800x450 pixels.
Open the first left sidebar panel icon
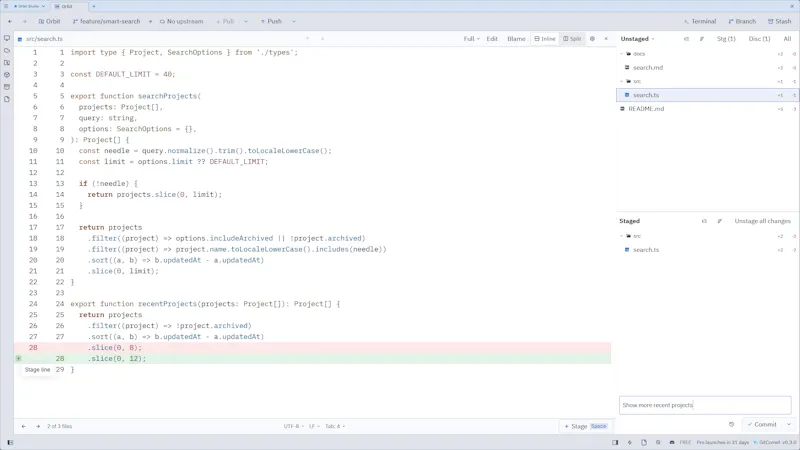click(x=7, y=38)
